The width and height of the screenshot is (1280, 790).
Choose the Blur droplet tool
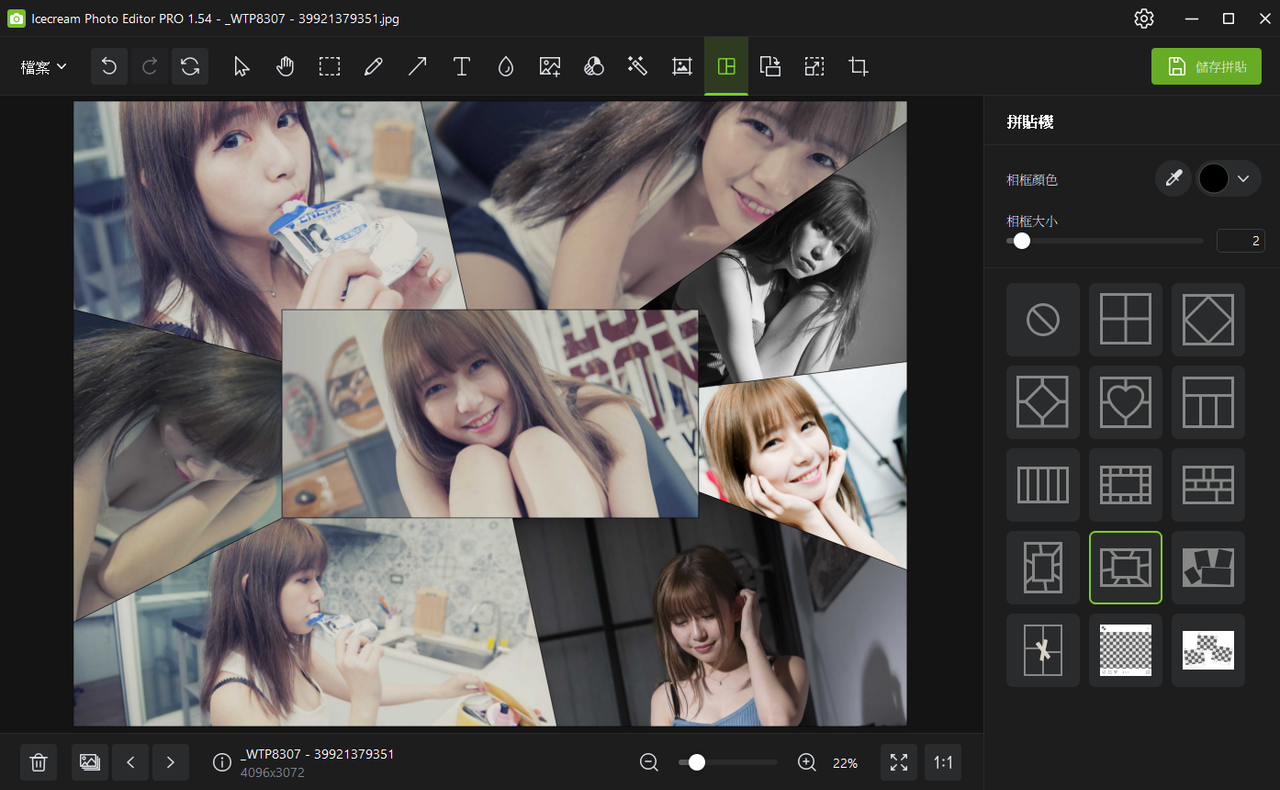505,67
